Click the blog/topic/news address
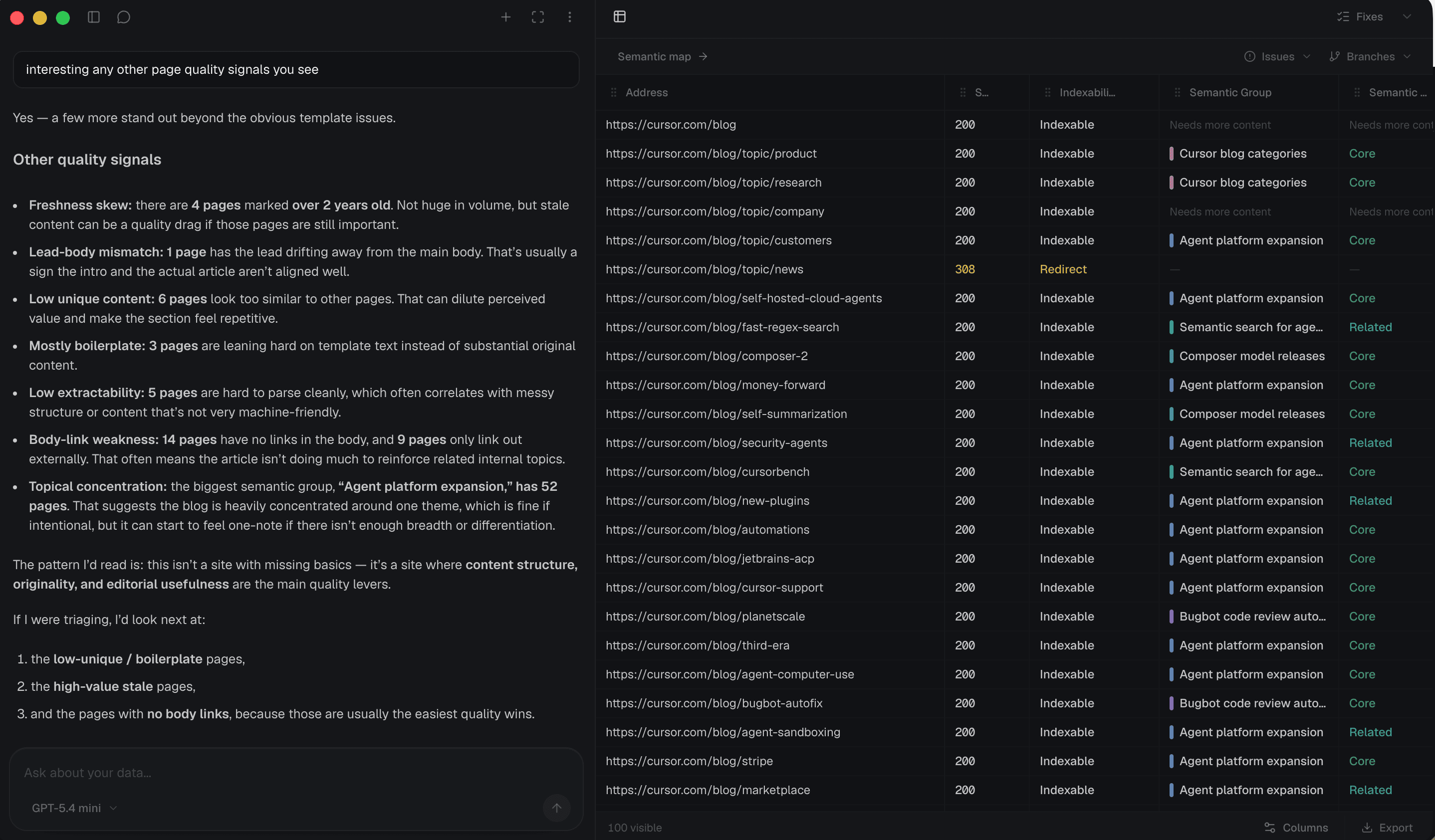1435x840 pixels. point(704,269)
